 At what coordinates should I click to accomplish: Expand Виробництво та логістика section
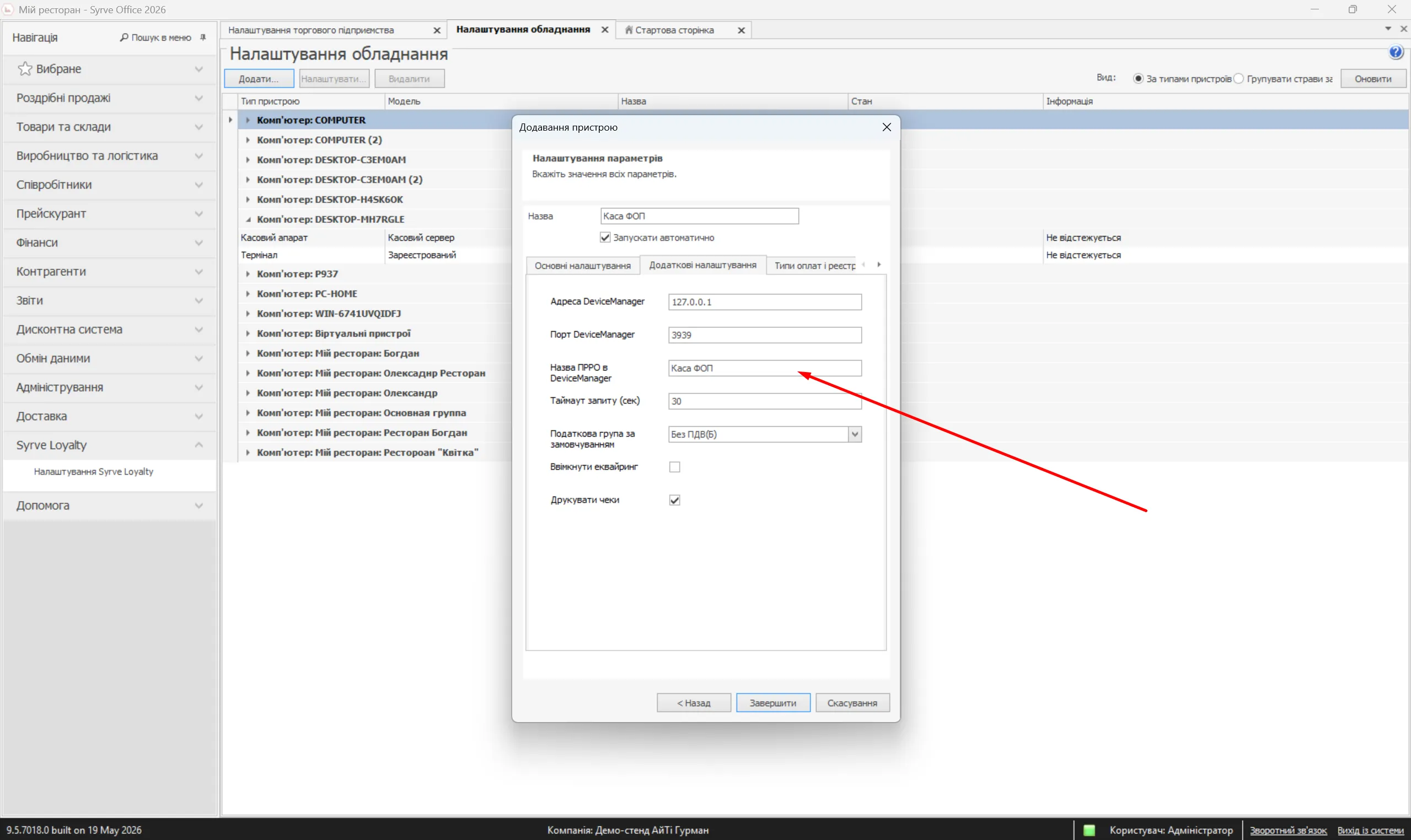pos(109,155)
